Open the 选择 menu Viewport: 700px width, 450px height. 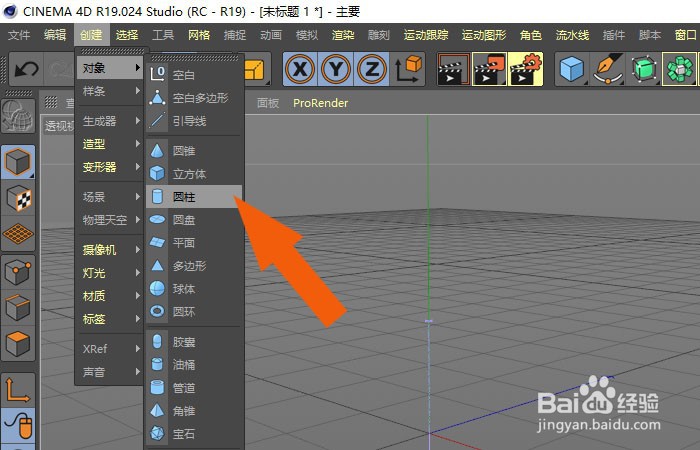click(x=127, y=35)
